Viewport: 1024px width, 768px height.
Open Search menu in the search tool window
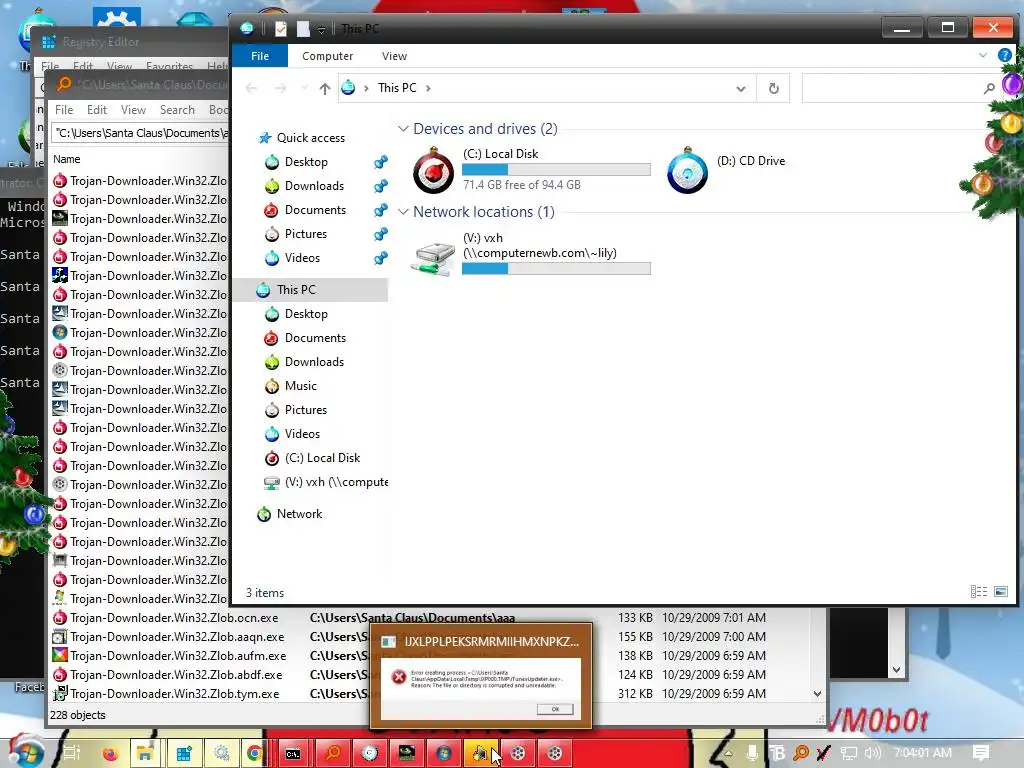tap(177, 110)
